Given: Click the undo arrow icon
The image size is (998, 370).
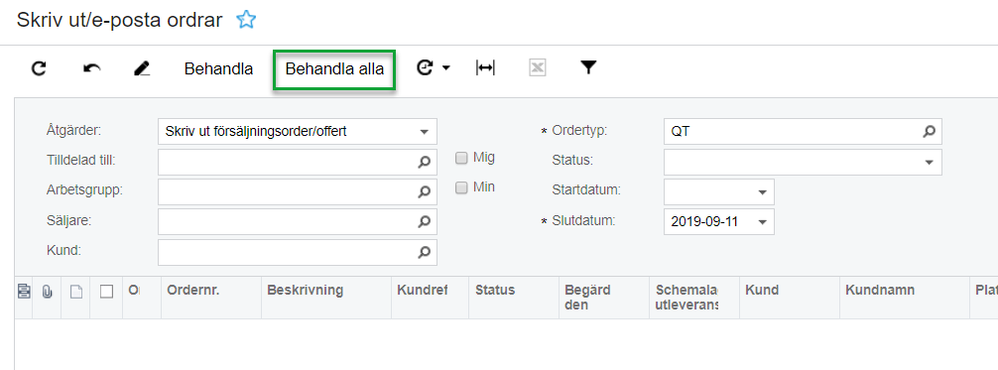Looking at the screenshot, I should 92,68.
